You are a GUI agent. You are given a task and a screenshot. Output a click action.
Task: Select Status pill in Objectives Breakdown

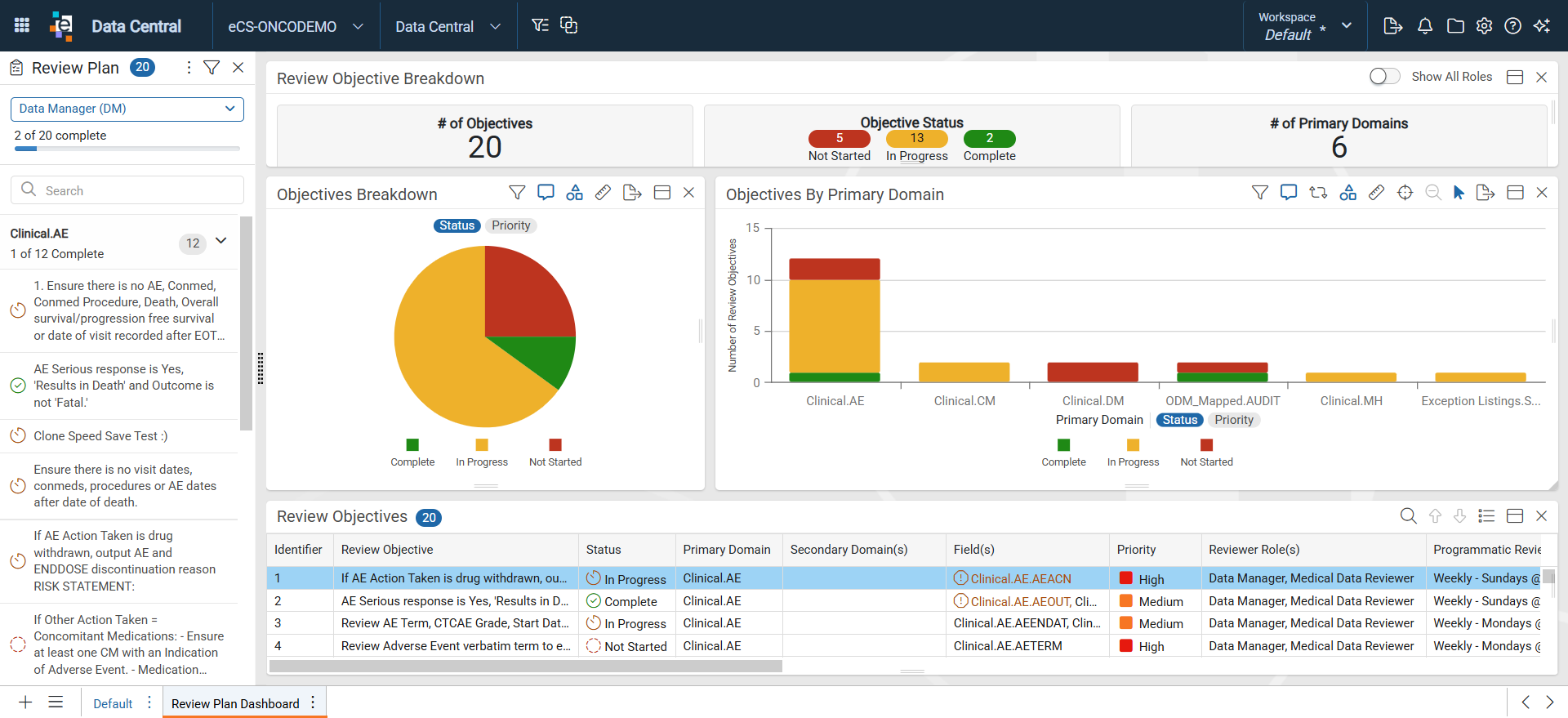457,225
